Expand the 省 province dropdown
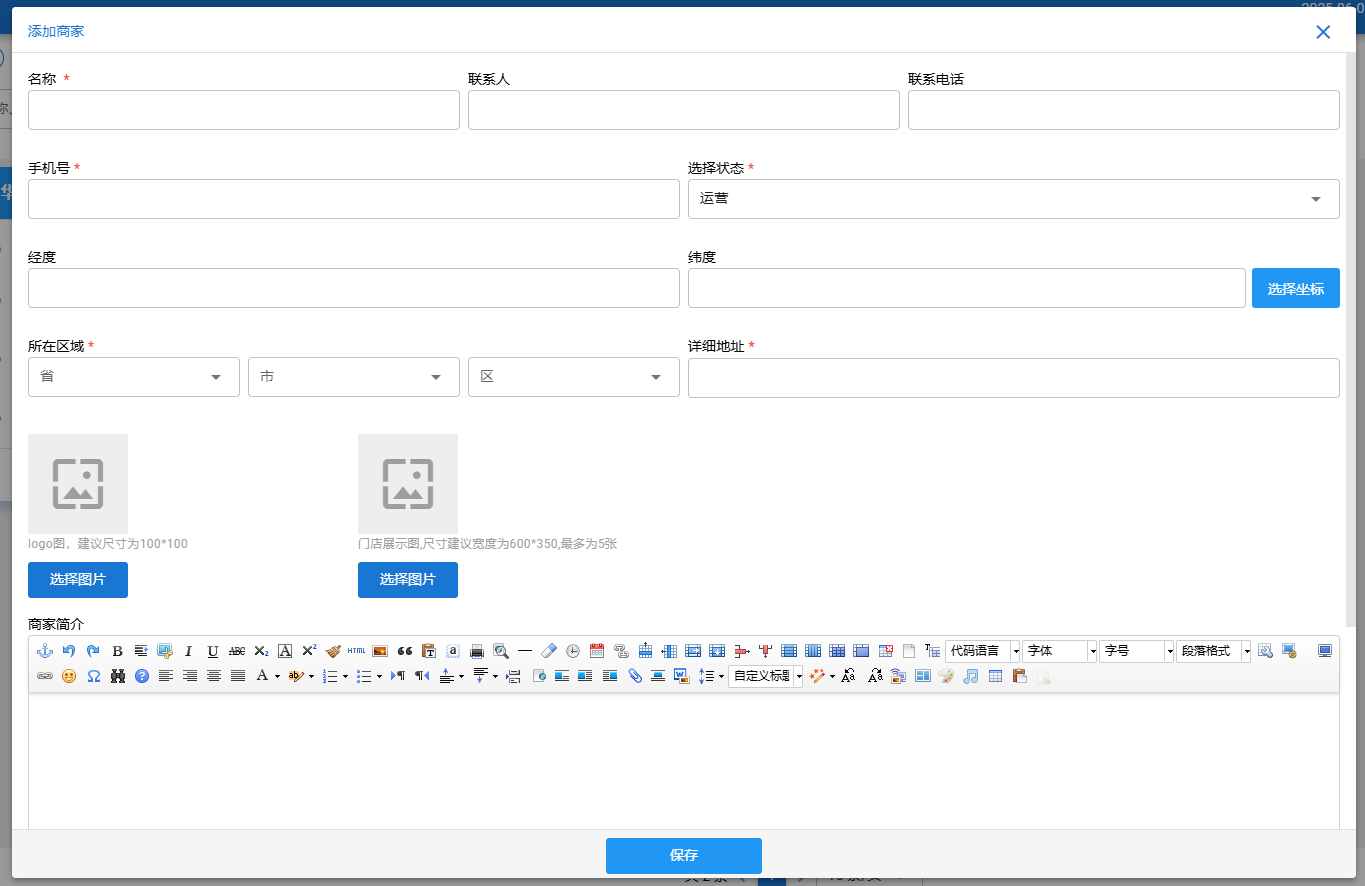The width and height of the screenshot is (1365, 886). [134, 377]
